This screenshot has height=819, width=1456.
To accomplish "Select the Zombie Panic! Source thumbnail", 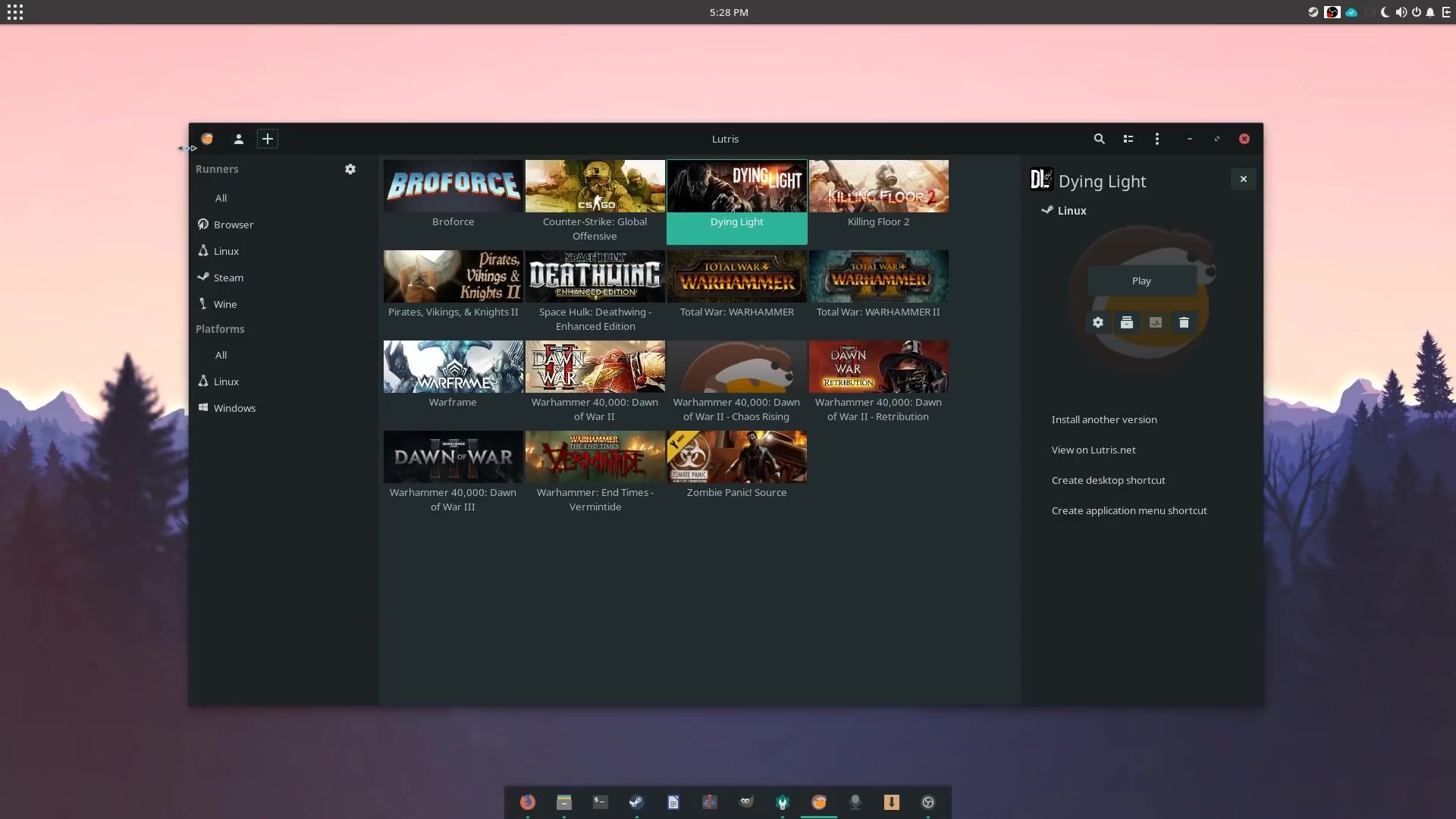I will click(737, 457).
